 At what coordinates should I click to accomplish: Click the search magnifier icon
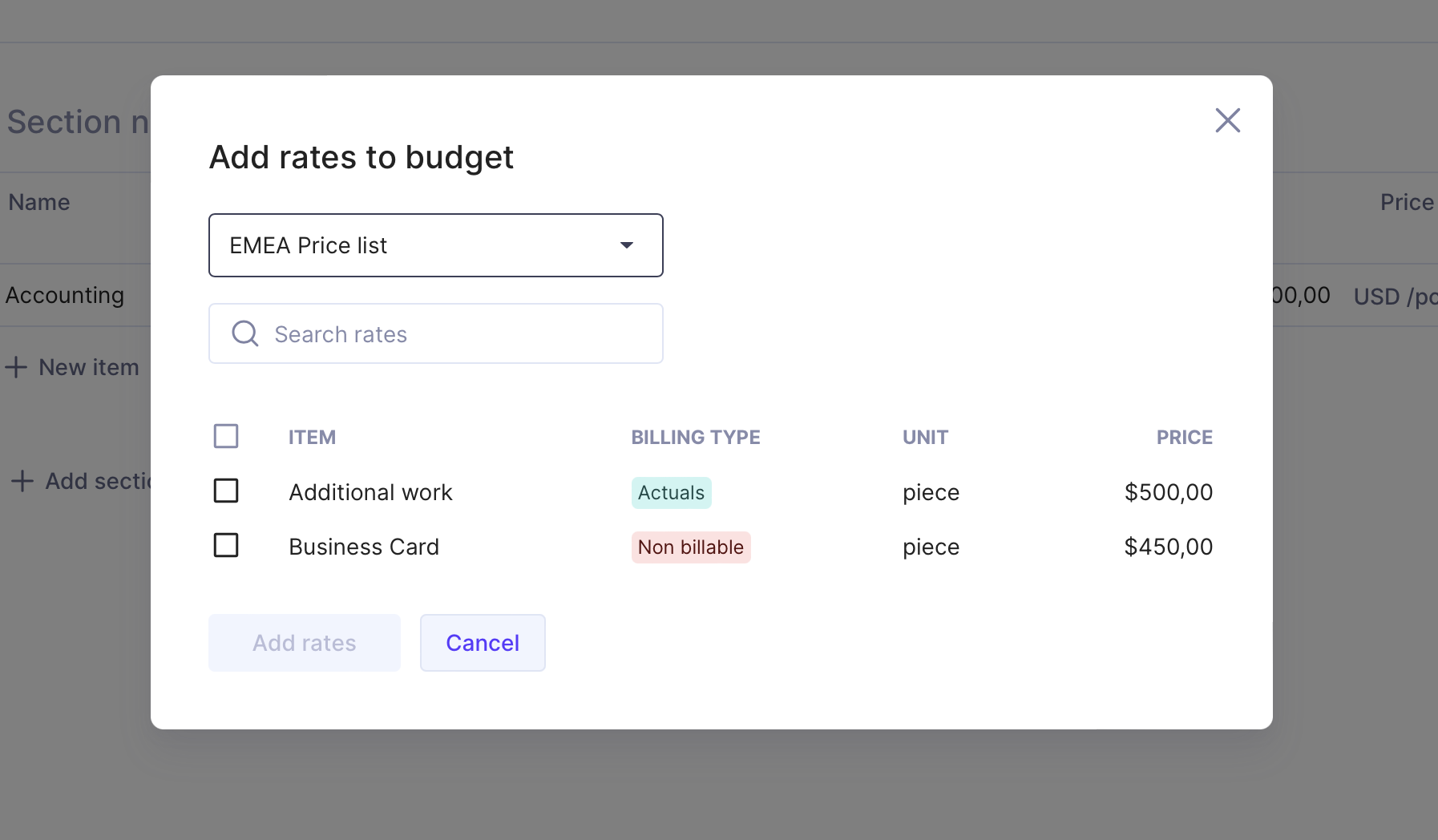245,333
